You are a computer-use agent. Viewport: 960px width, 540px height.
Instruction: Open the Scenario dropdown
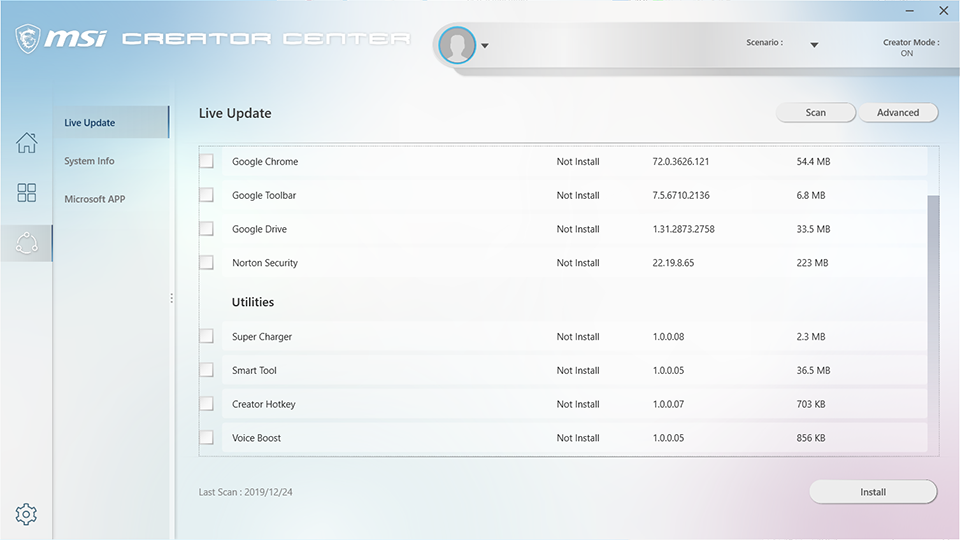(x=814, y=45)
